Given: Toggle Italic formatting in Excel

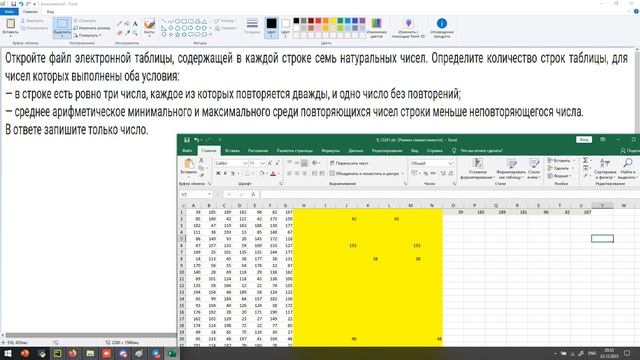Looking at the screenshot, I should [225, 173].
